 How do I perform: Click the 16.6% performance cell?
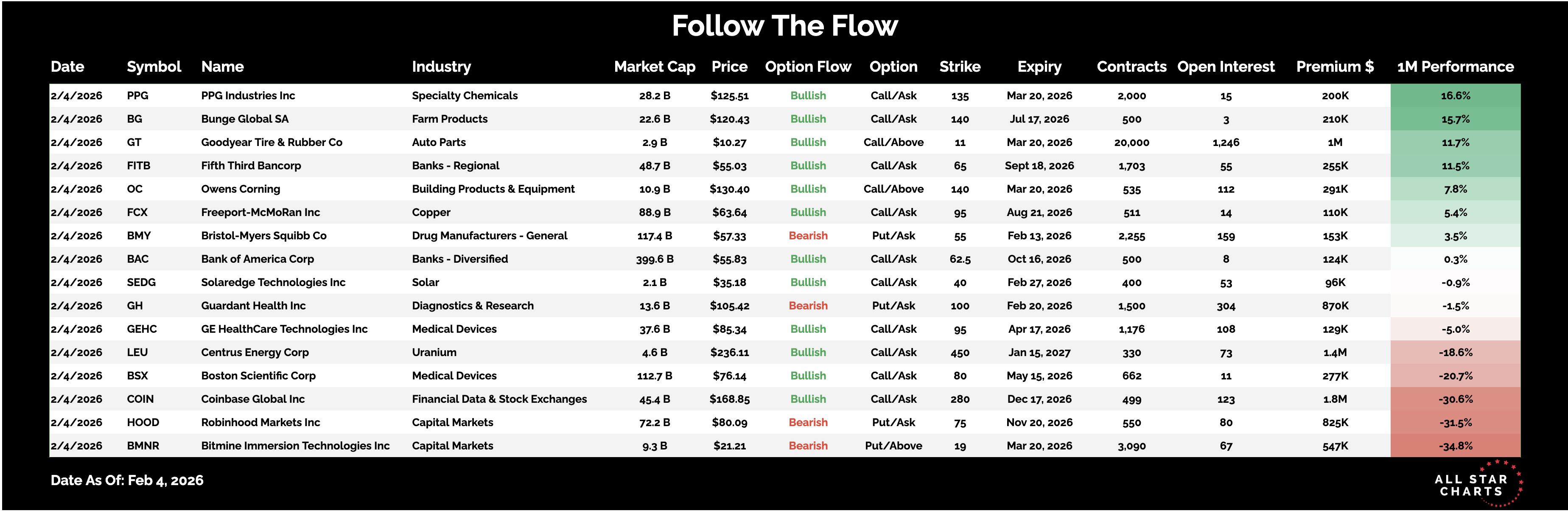[1455, 95]
